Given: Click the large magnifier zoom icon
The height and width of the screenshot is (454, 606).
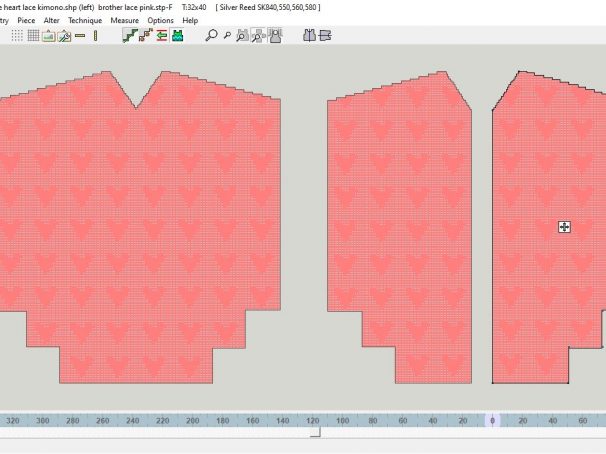Looking at the screenshot, I should pyautogui.click(x=210, y=35).
